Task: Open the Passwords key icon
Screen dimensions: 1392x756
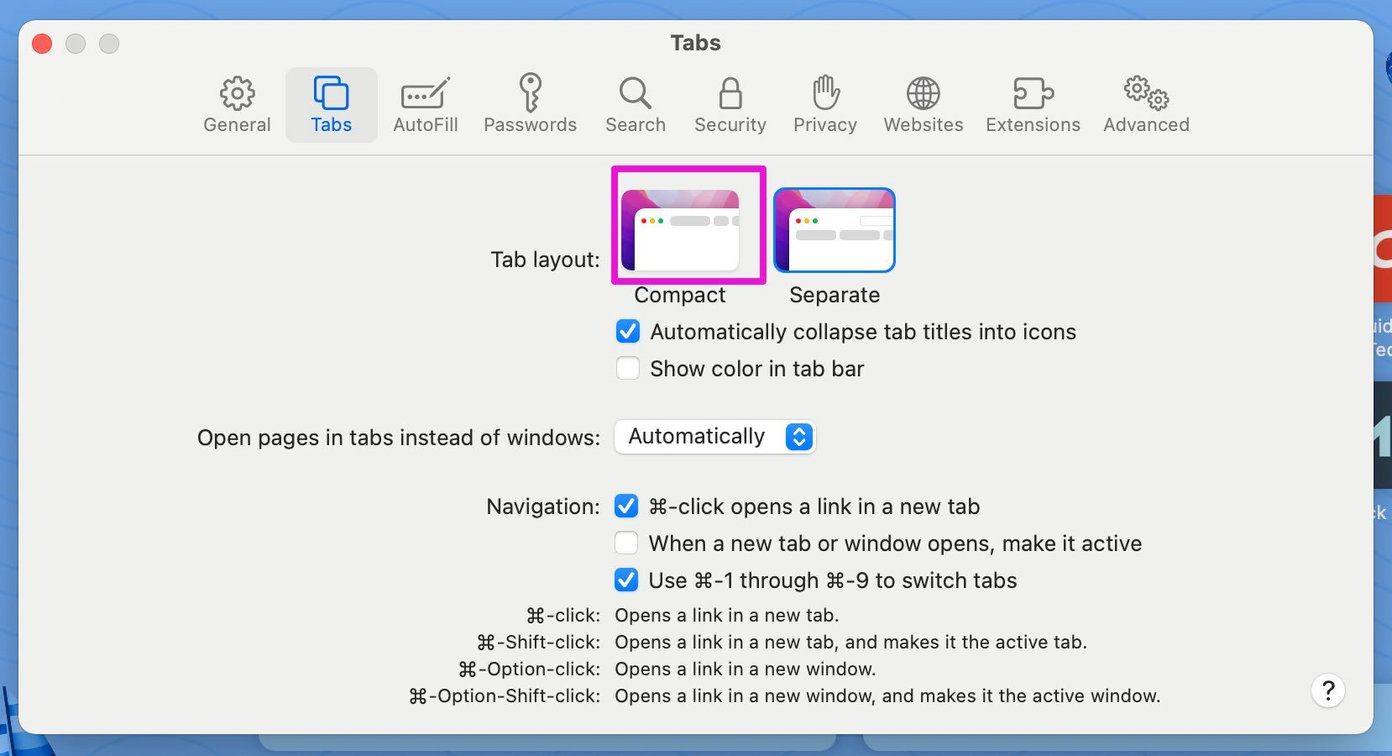Action: (x=530, y=93)
